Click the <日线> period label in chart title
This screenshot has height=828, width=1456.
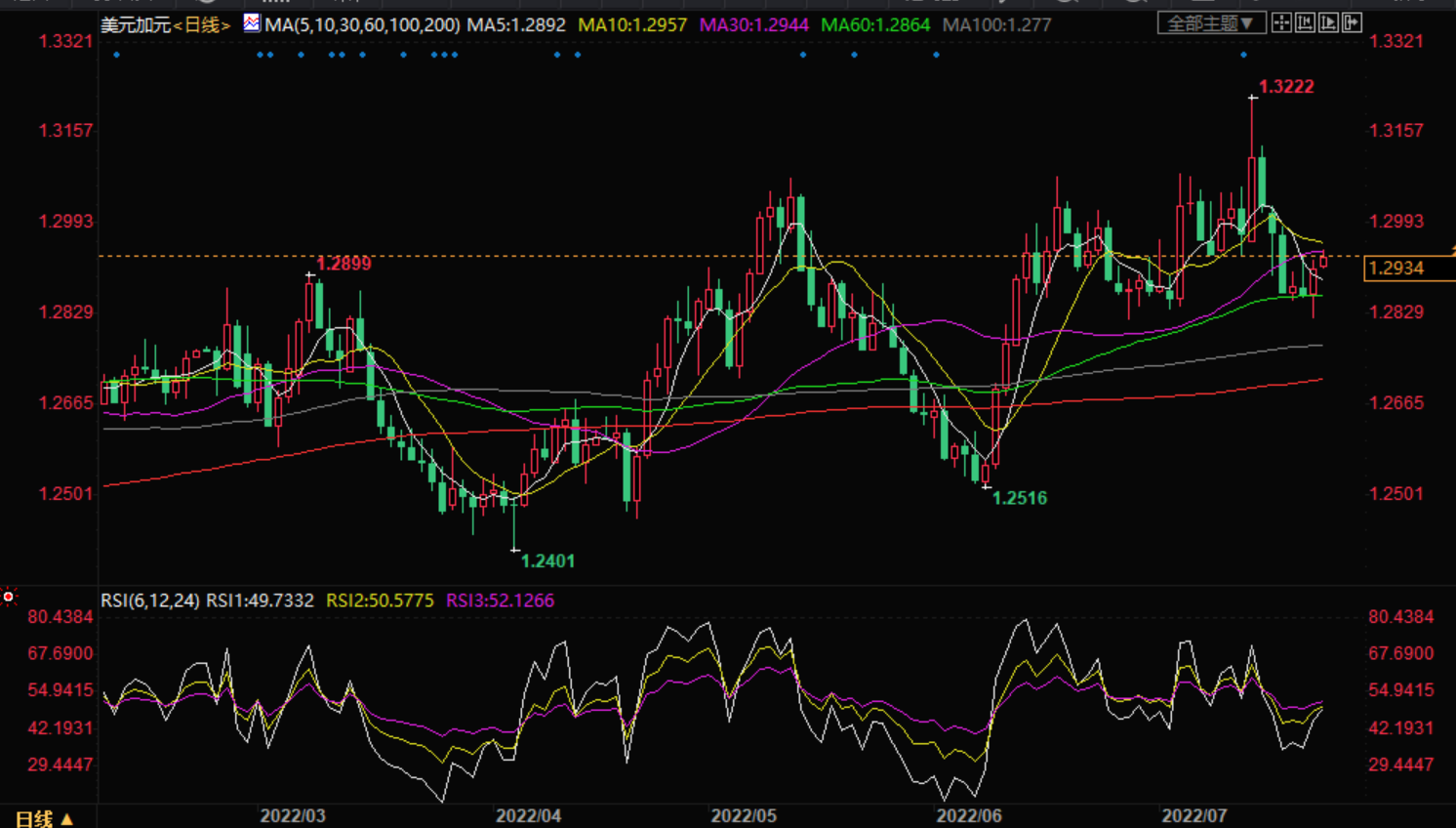point(201,24)
